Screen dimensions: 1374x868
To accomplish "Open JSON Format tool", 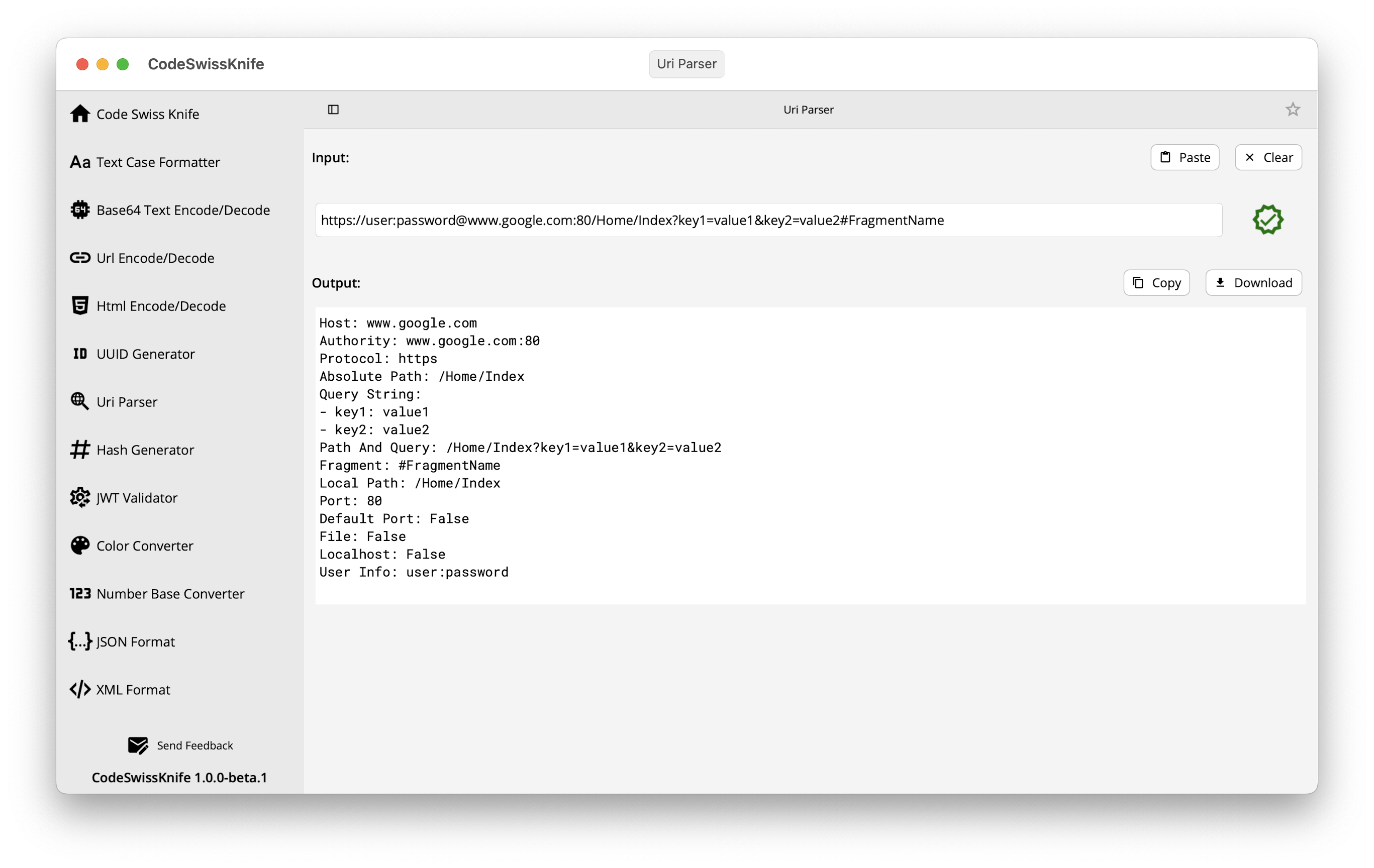I will pos(135,641).
